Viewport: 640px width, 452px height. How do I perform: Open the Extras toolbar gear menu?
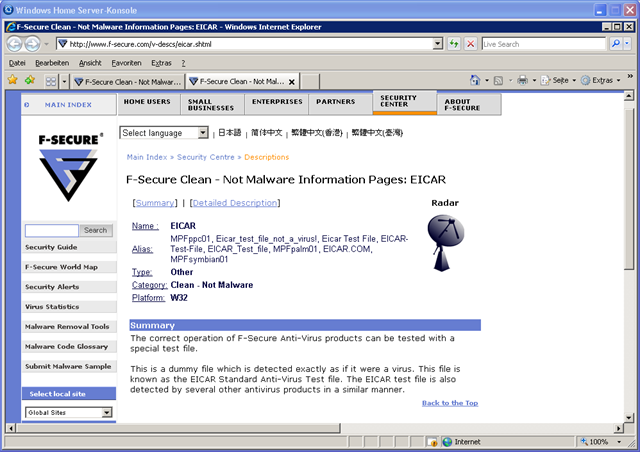click(600, 80)
